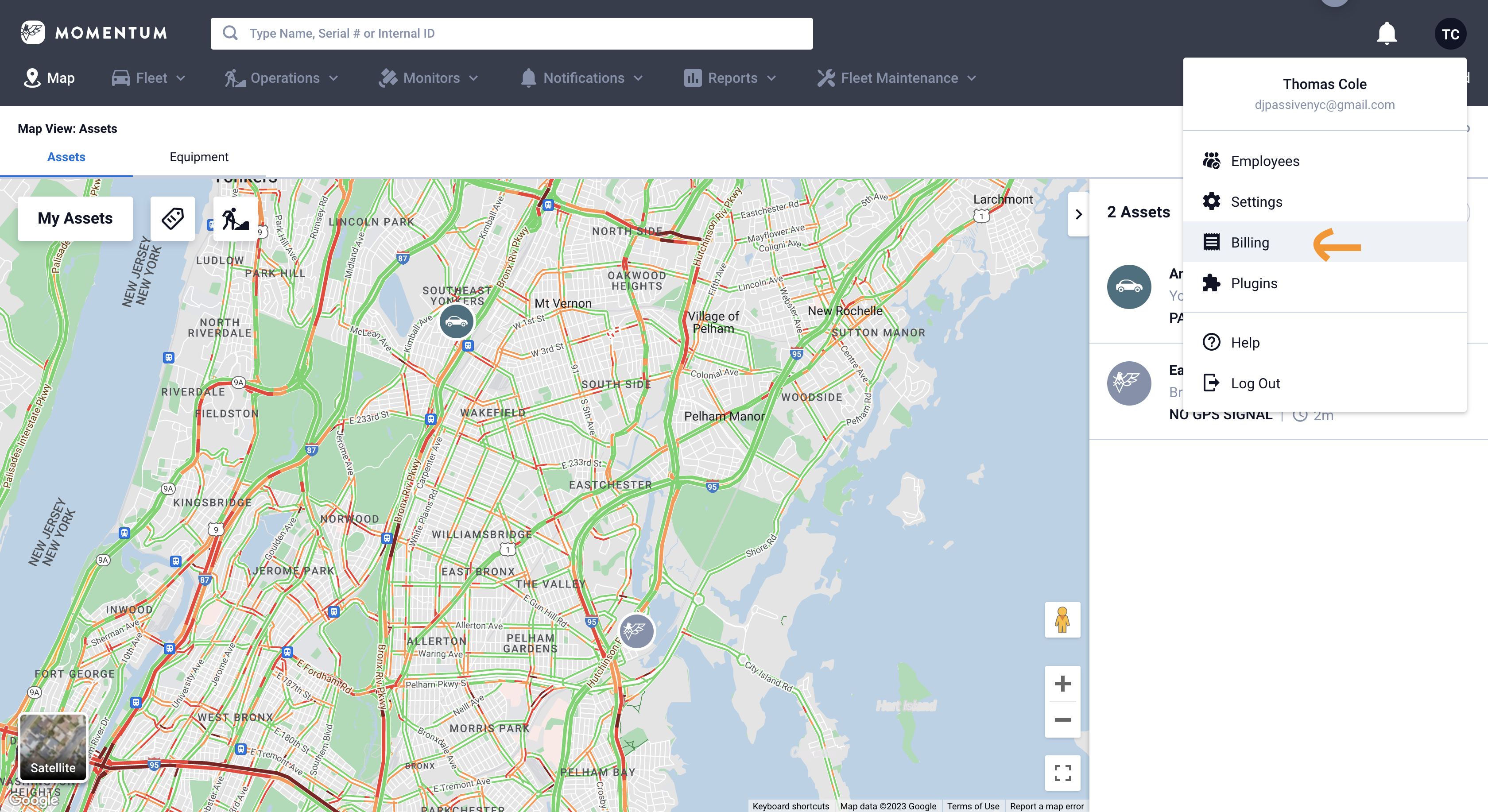Screen dimensions: 1488x812
Task: Zoom in on the map
Action: [x=1062, y=684]
